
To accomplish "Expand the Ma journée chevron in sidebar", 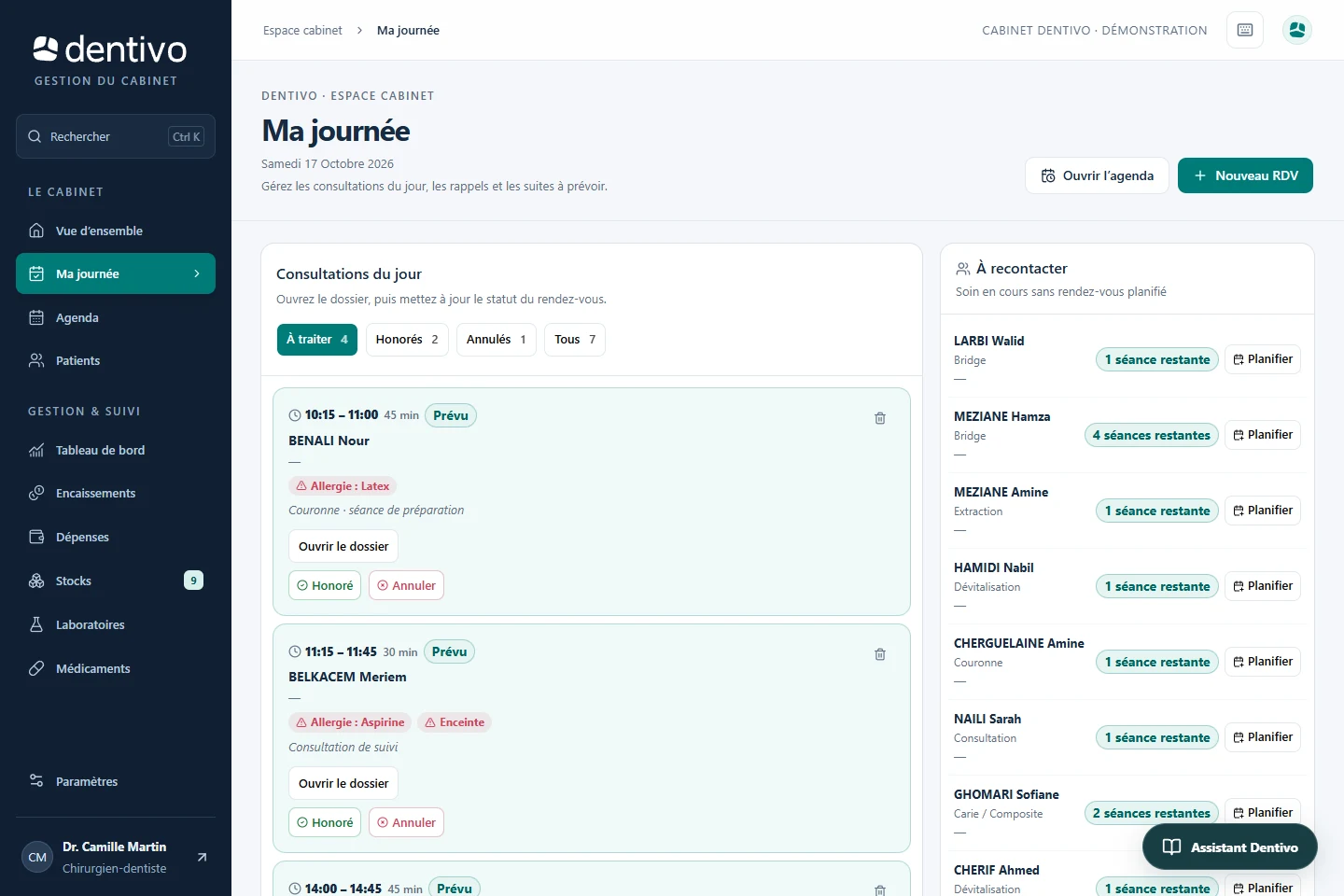I will tap(197, 273).
